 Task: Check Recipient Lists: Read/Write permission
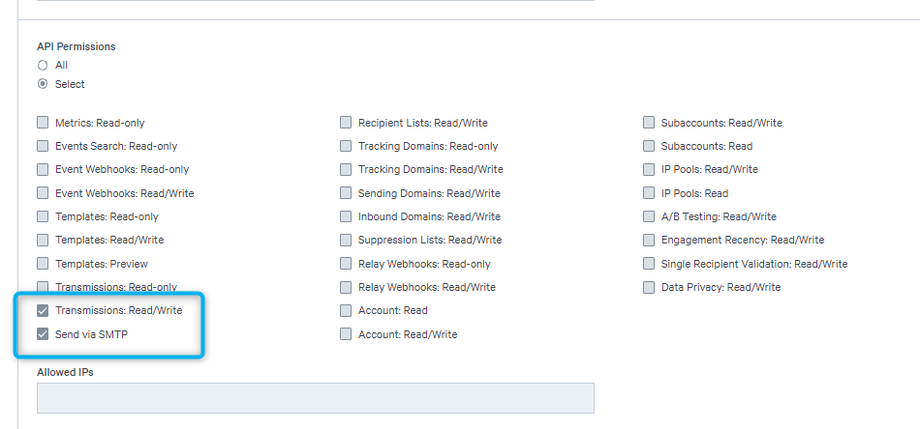[x=346, y=123]
